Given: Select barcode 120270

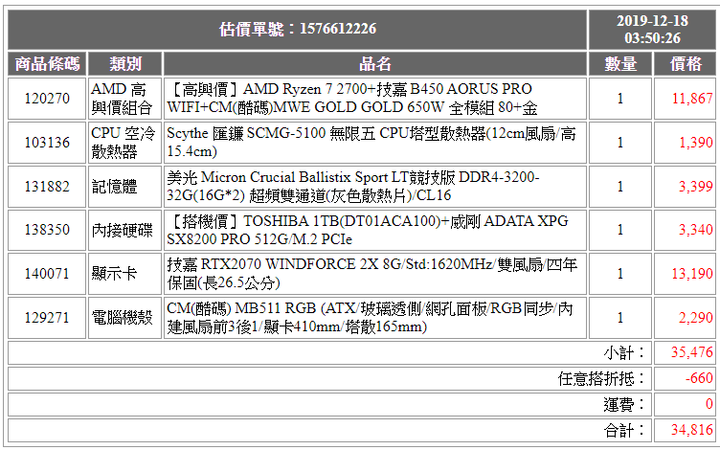Looking at the screenshot, I should [47, 98].
